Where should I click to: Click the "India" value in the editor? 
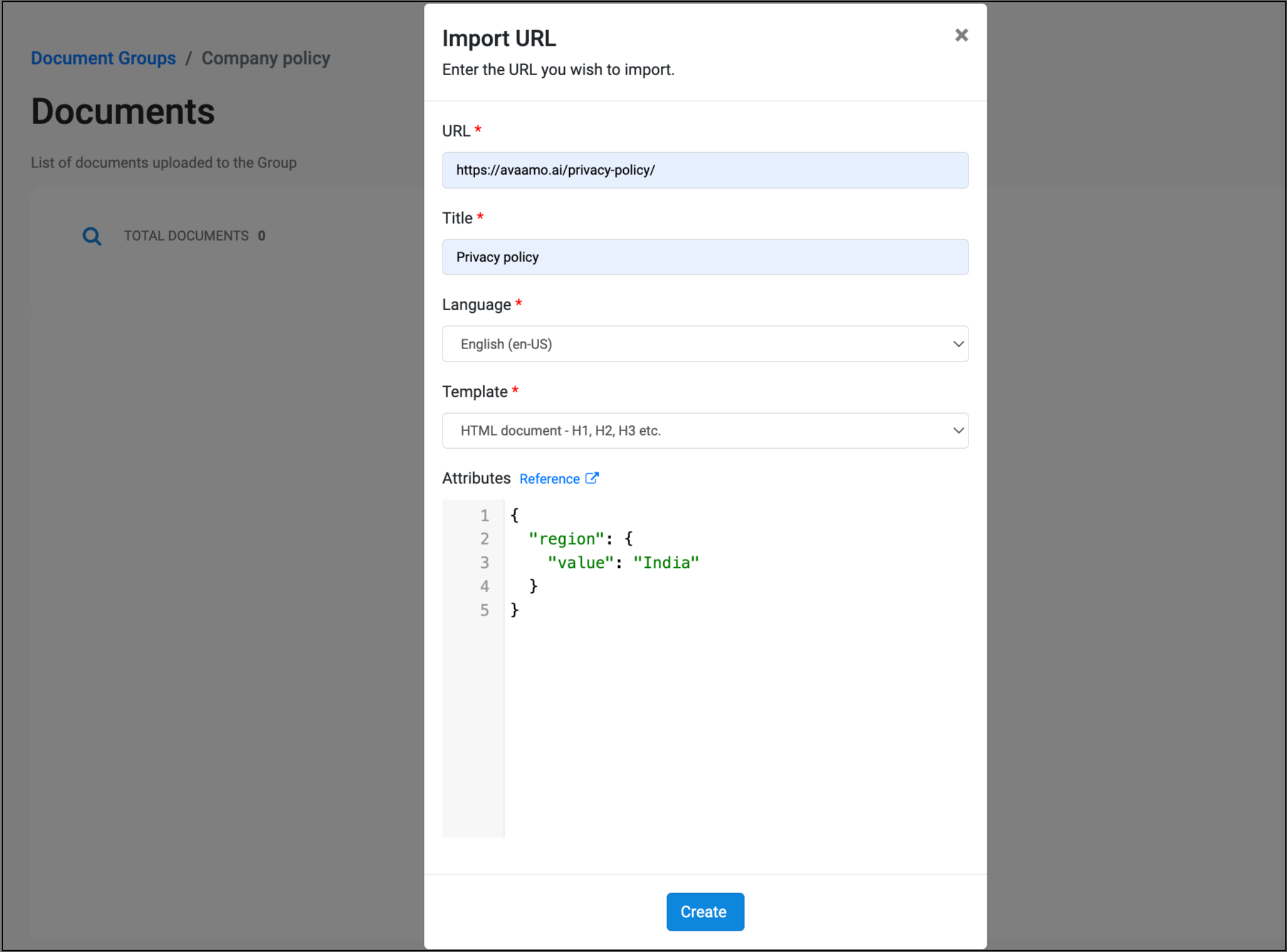[666, 563]
